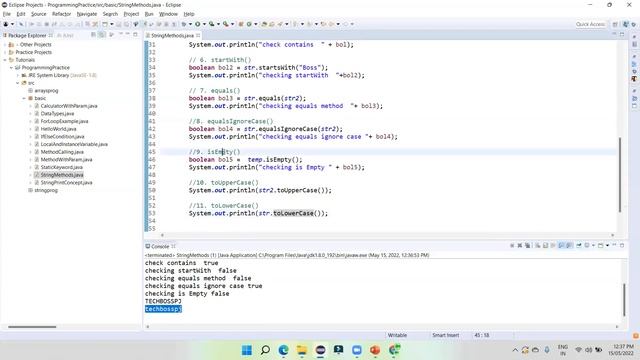640x360 pixels.
Task: Collapse the ProgrammingPractice project
Action: [11, 68]
